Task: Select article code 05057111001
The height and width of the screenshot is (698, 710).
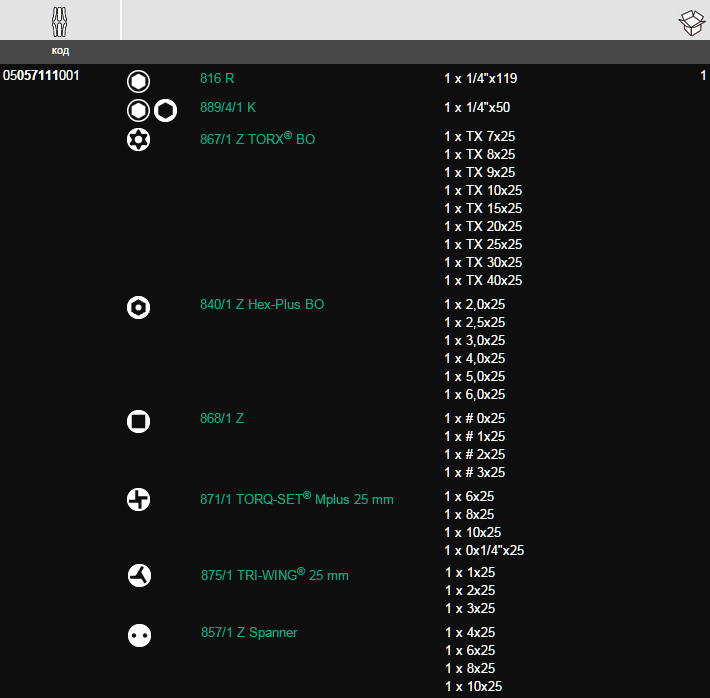Action: 41,76
